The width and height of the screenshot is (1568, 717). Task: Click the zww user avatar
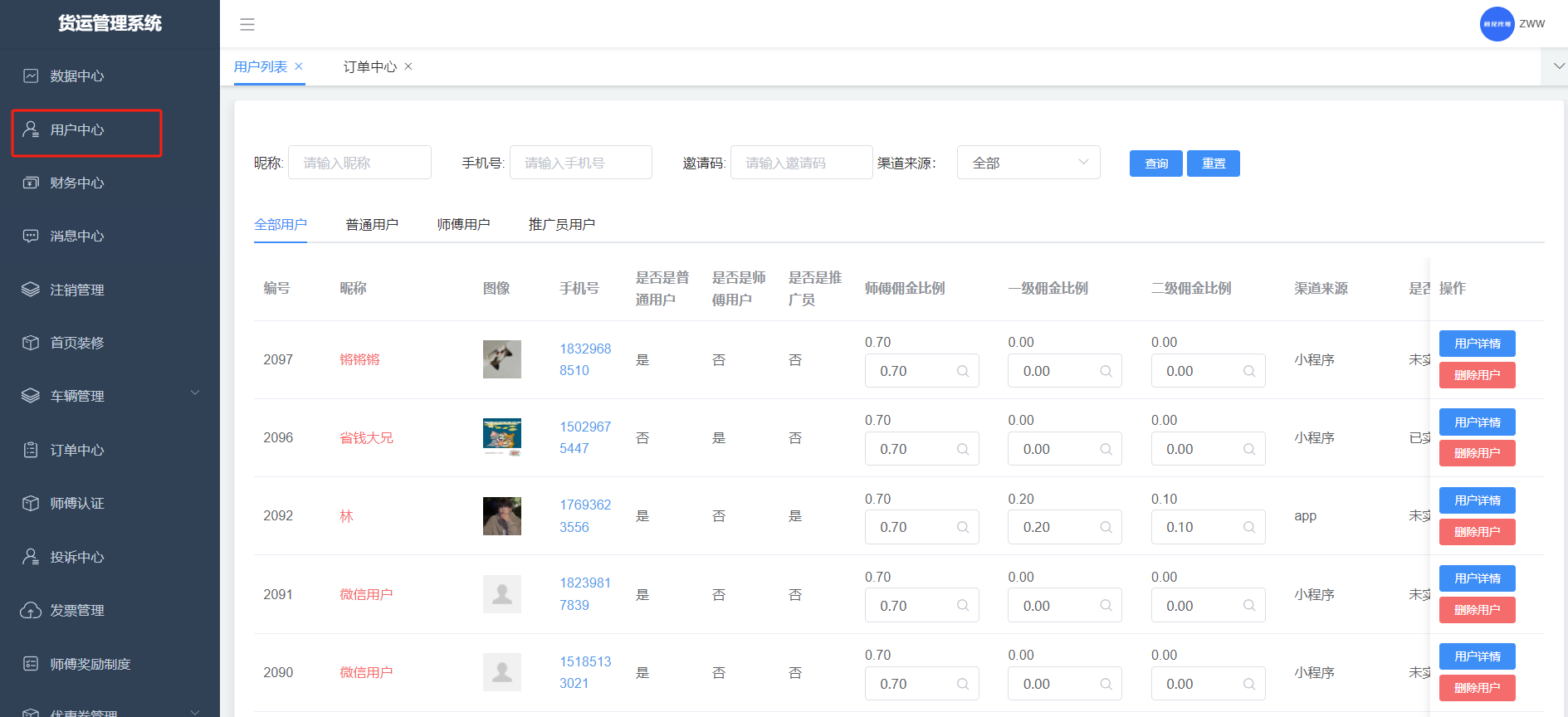coord(1497,24)
